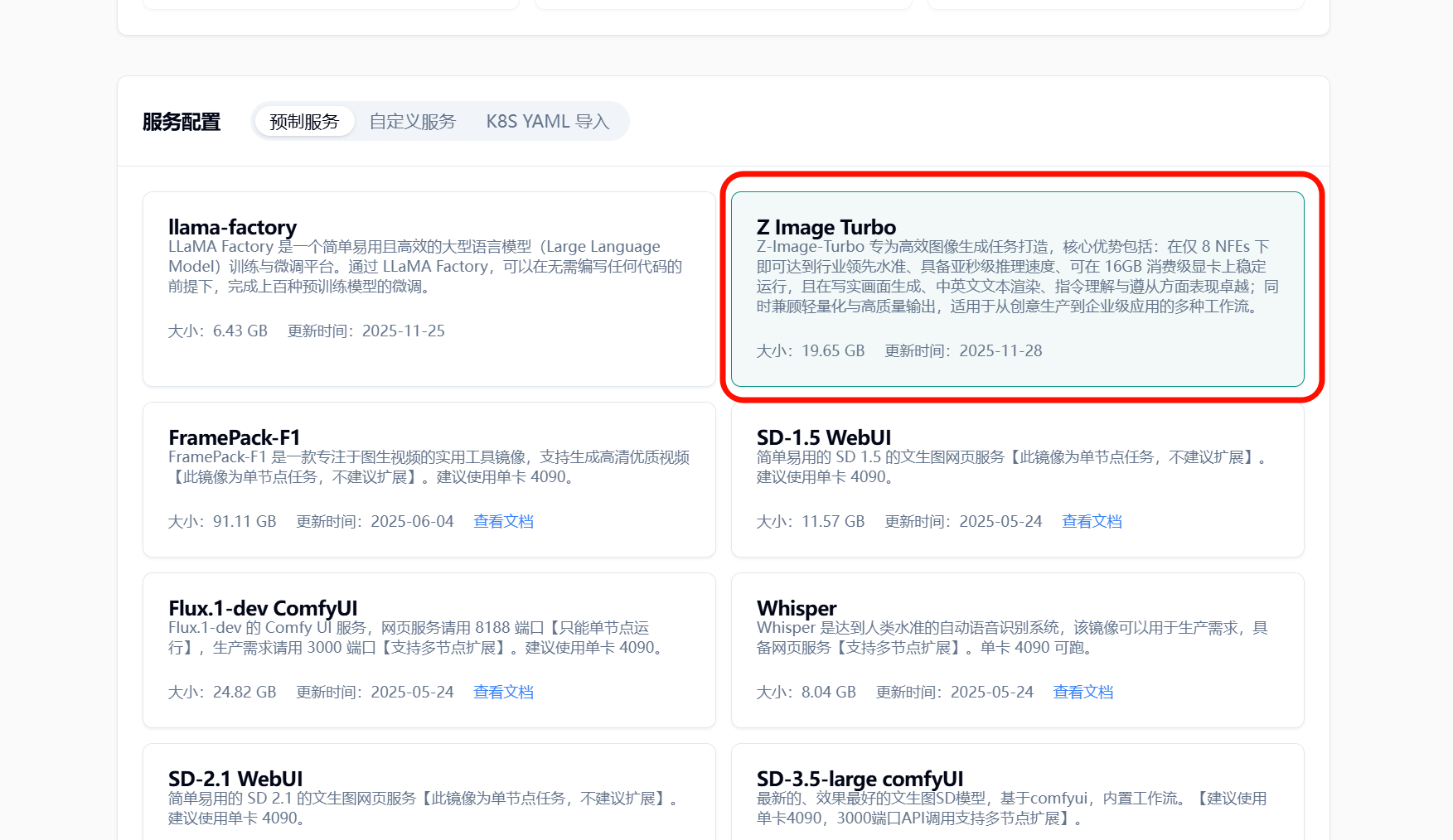The width and height of the screenshot is (1453, 840).
Task: Choose the SD-3.5-large comfyUI service card
Action: [1017, 795]
